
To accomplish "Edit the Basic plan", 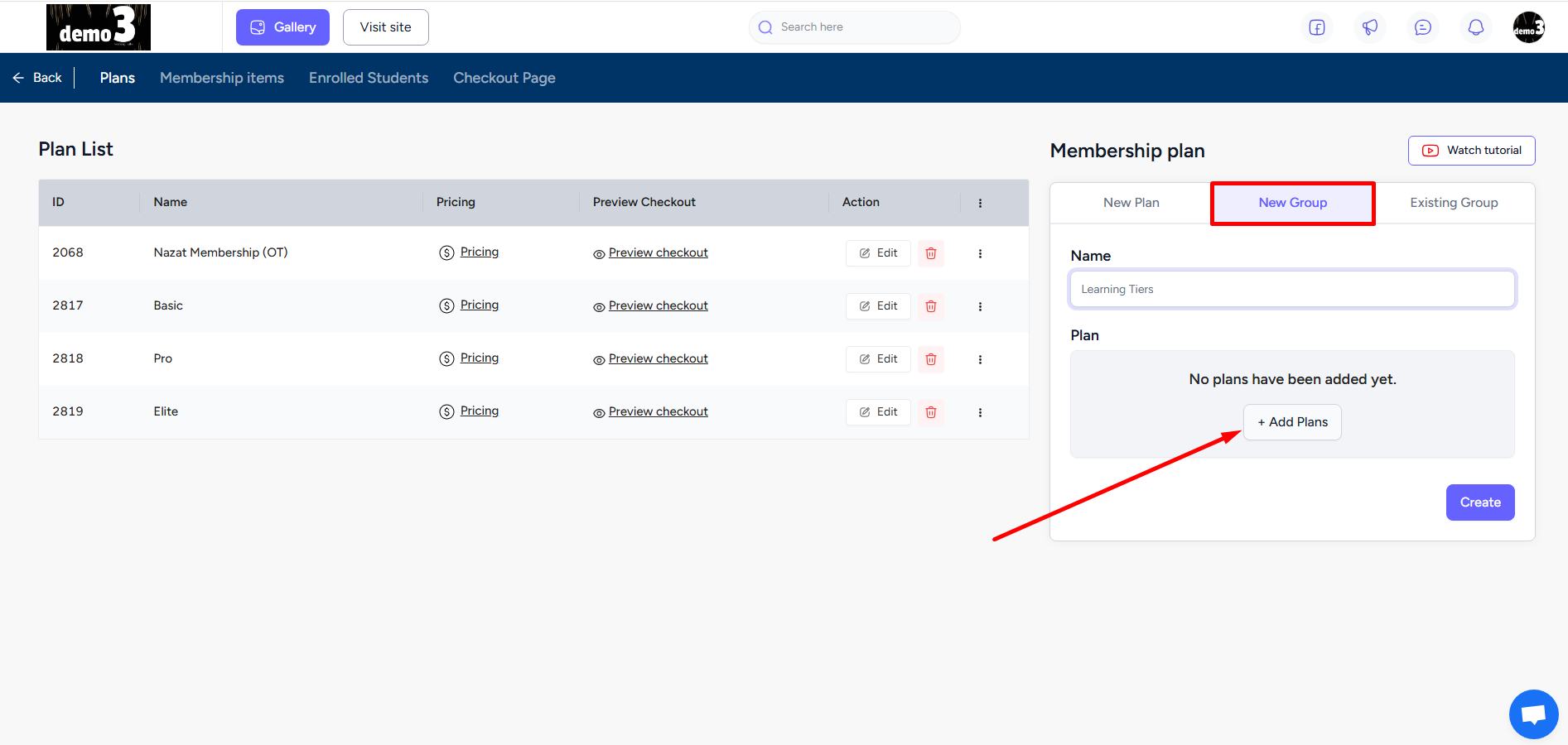I will 878,306.
